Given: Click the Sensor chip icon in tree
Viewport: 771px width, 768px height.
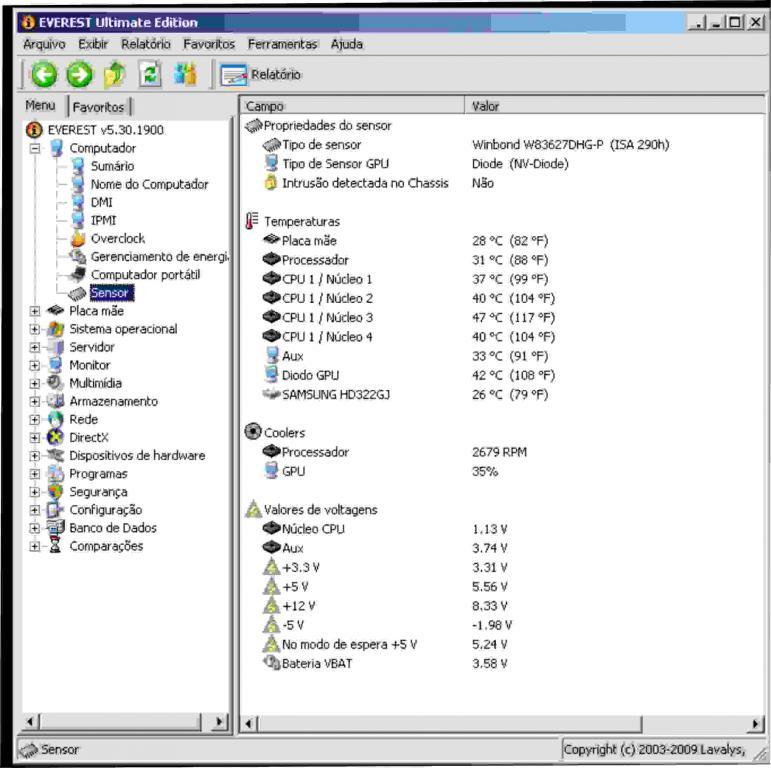Looking at the screenshot, I should pos(77,293).
